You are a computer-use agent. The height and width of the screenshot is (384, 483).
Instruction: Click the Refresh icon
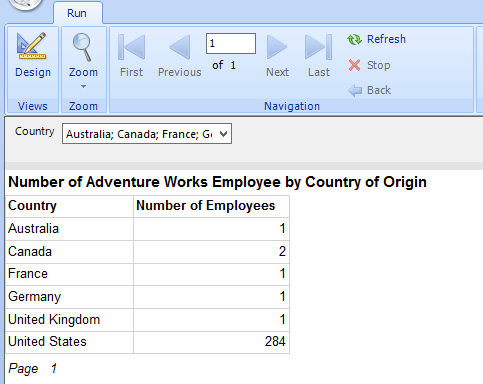click(x=354, y=40)
